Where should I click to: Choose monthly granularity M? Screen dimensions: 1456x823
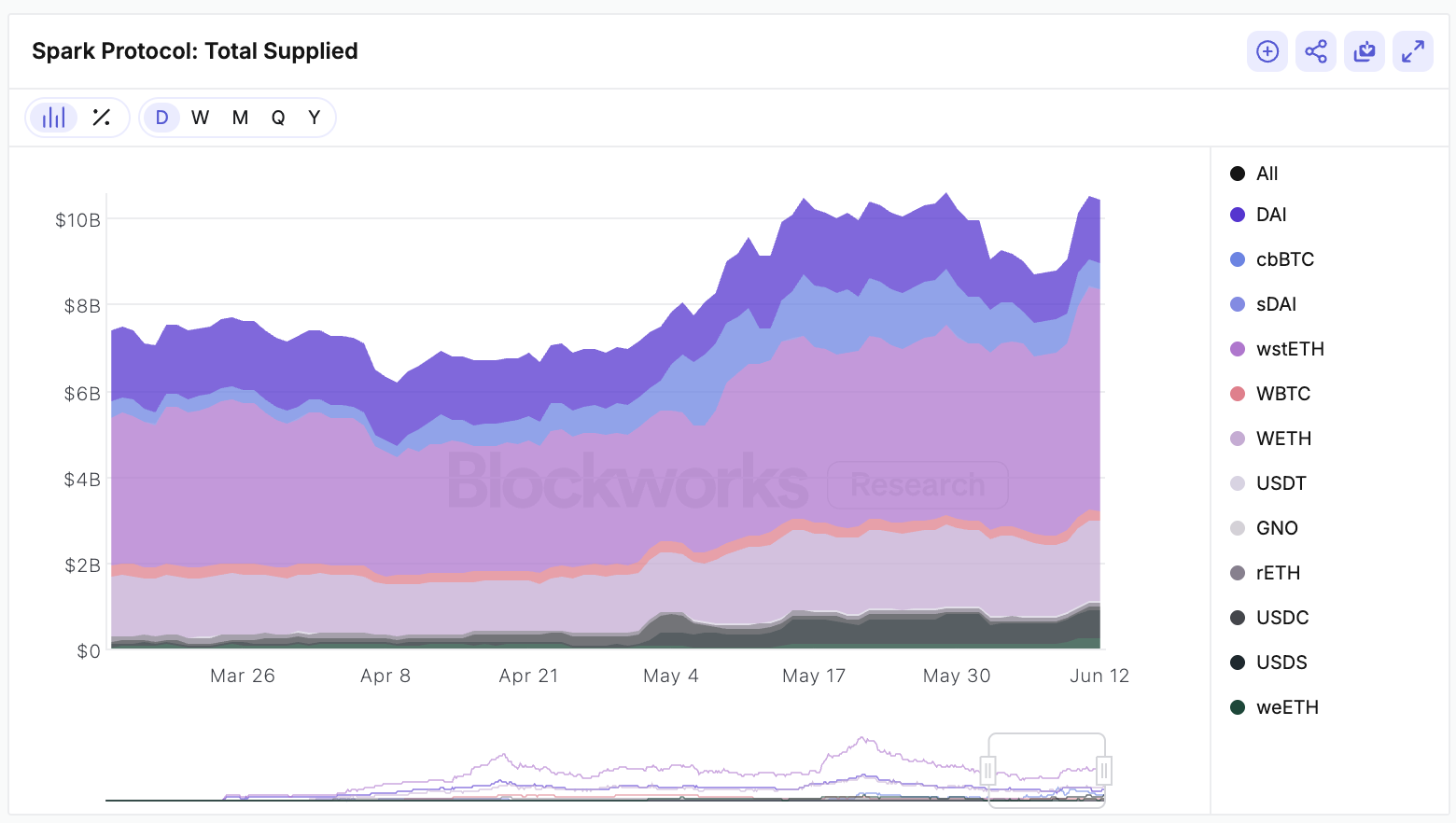(x=240, y=118)
